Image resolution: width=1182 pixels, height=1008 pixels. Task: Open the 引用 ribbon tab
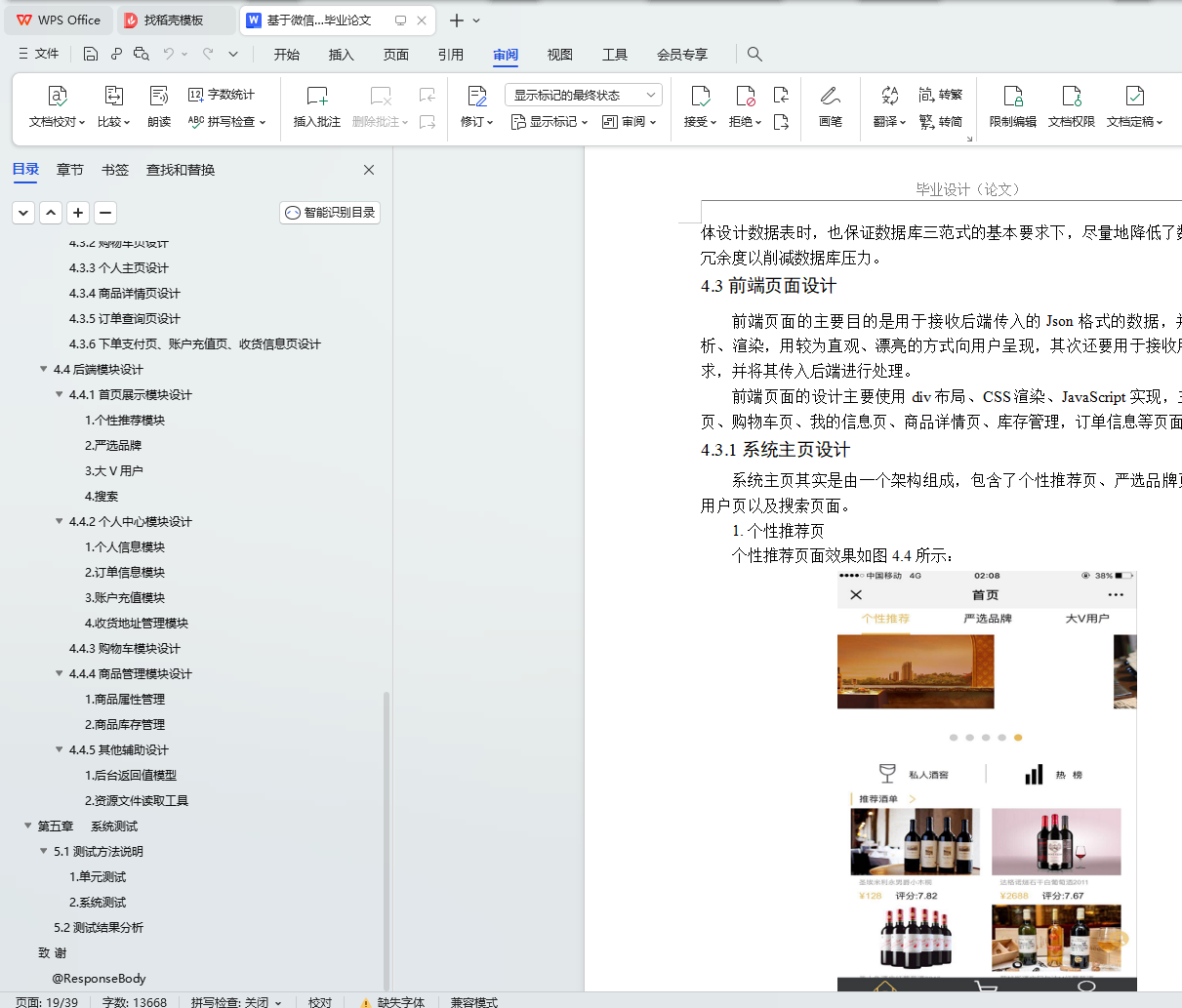[451, 55]
